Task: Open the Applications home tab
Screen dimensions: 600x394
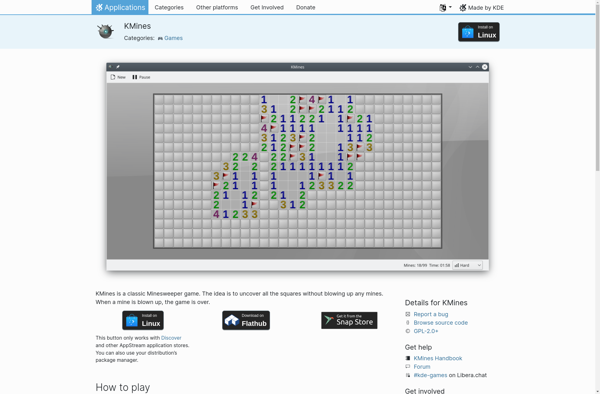Action: coord(120,7)
